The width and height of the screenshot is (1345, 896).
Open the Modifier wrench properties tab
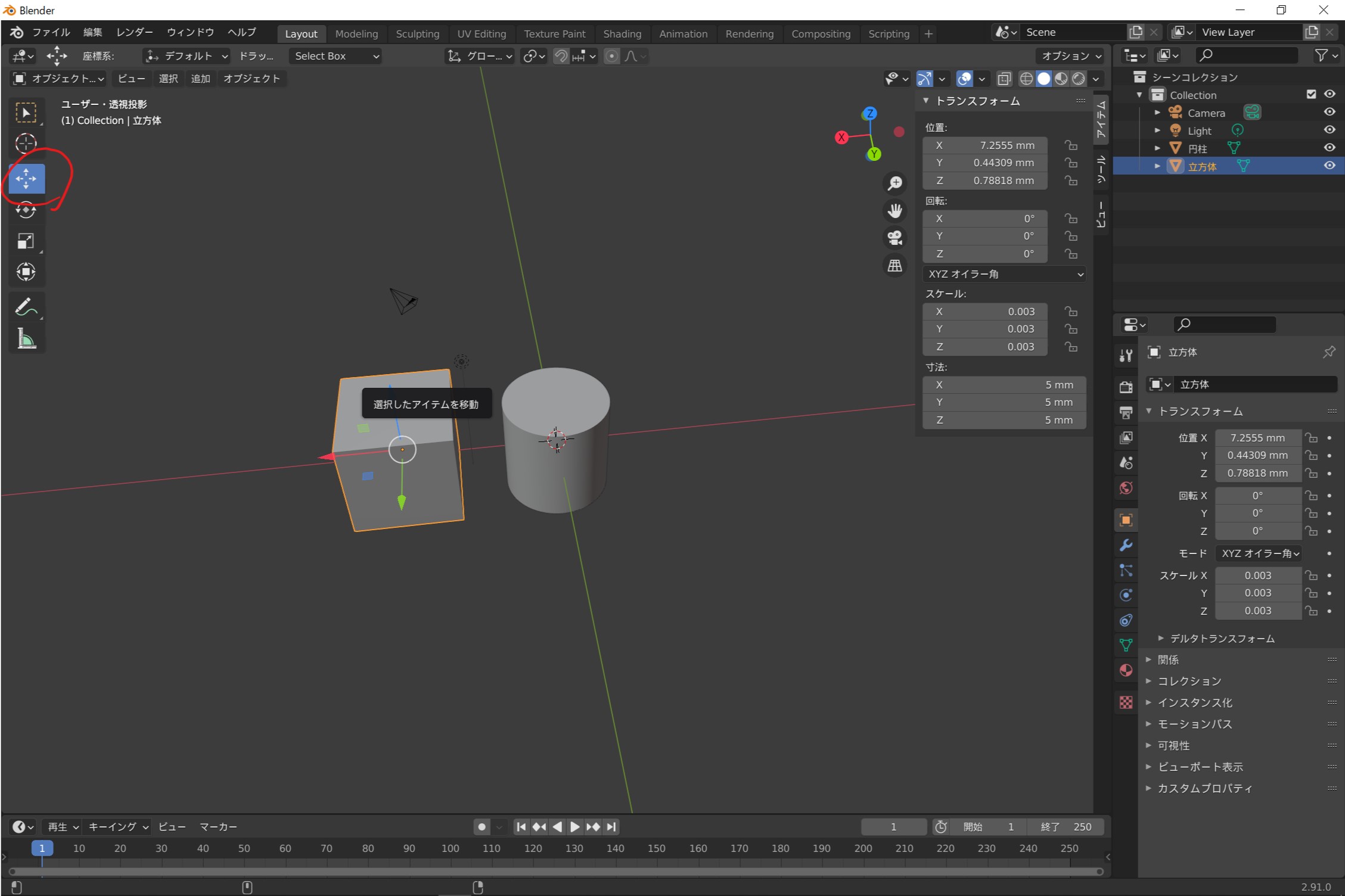pyautogui.click(x=1126, y=545)
